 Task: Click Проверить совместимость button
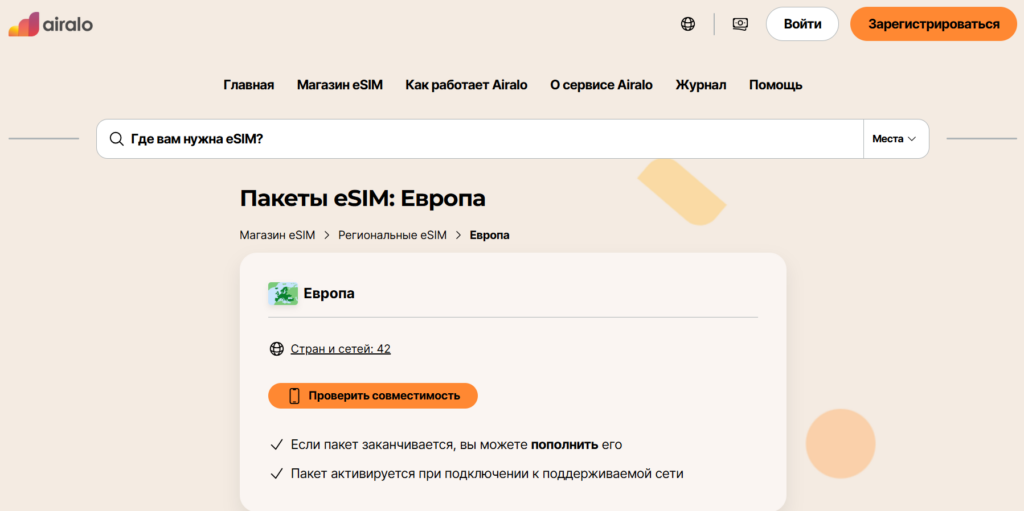pyautogui.click(x=373, y=395)
